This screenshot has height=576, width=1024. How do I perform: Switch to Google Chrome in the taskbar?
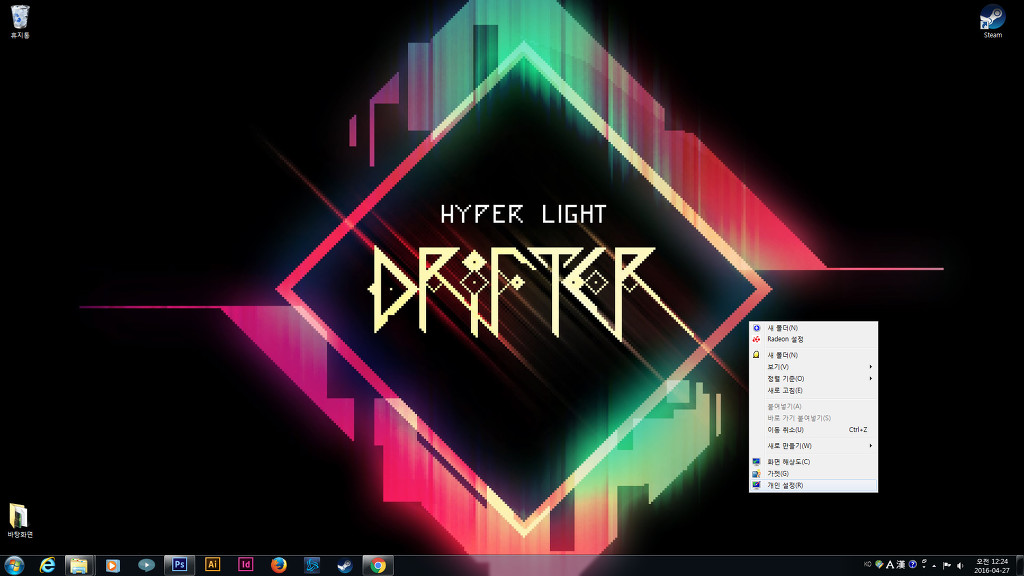(378, 565)
